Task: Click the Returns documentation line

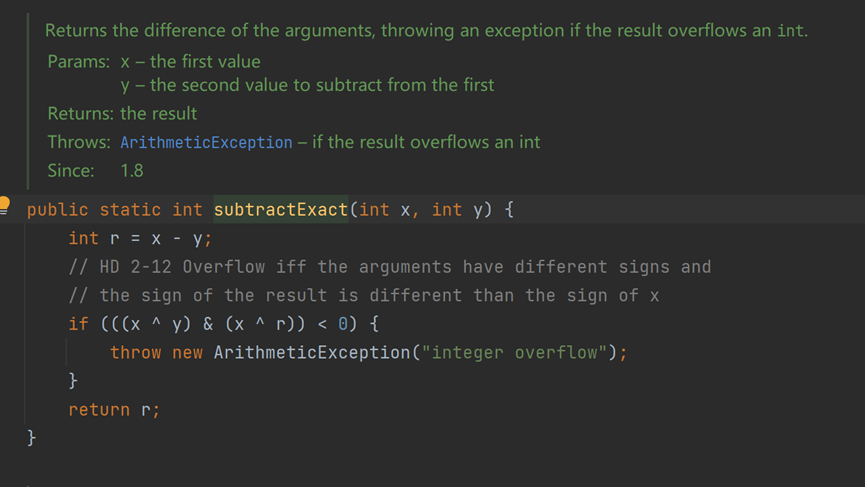Action: coord(122,113)
